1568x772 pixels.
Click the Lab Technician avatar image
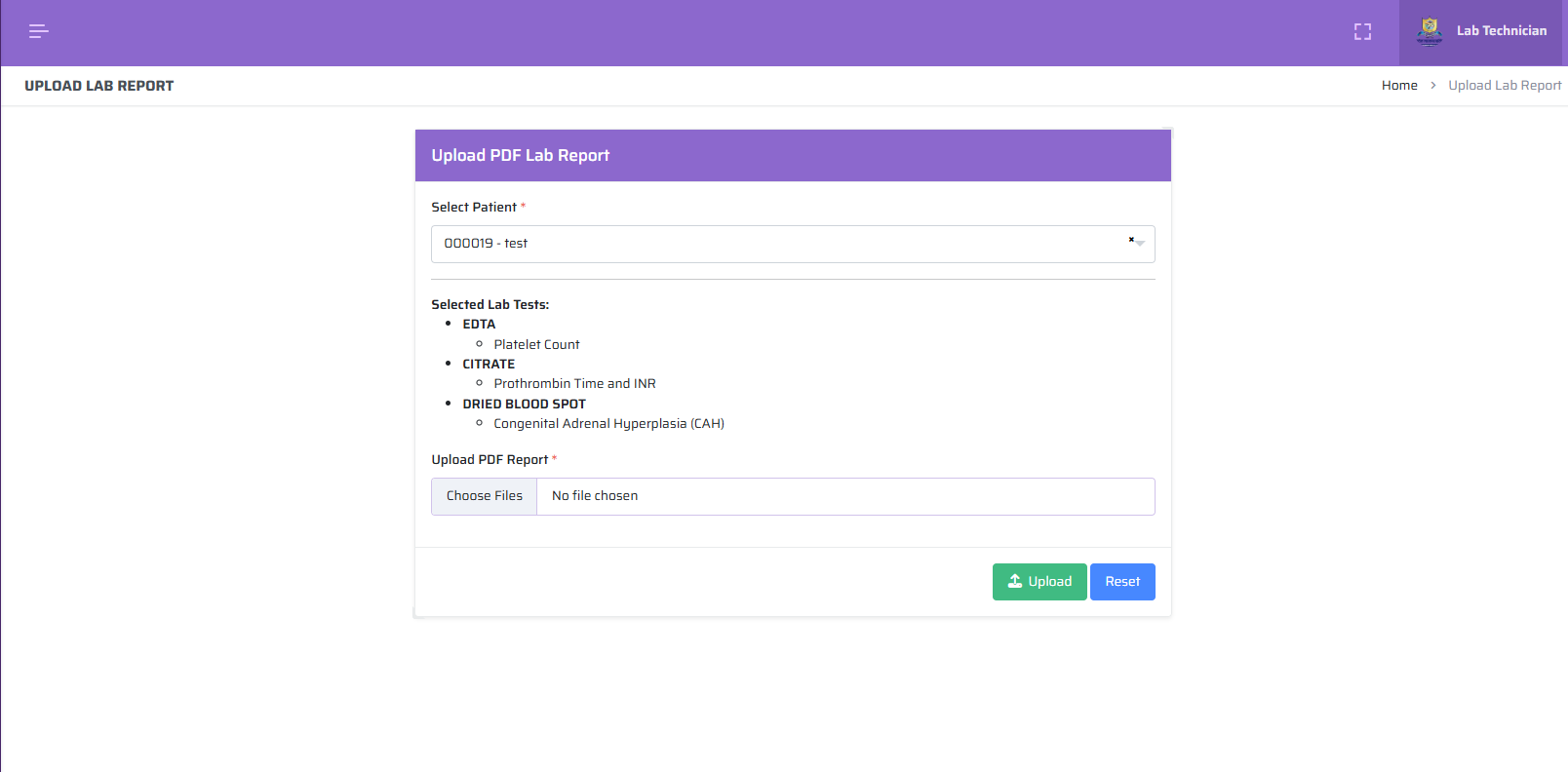pos(1430,31)
